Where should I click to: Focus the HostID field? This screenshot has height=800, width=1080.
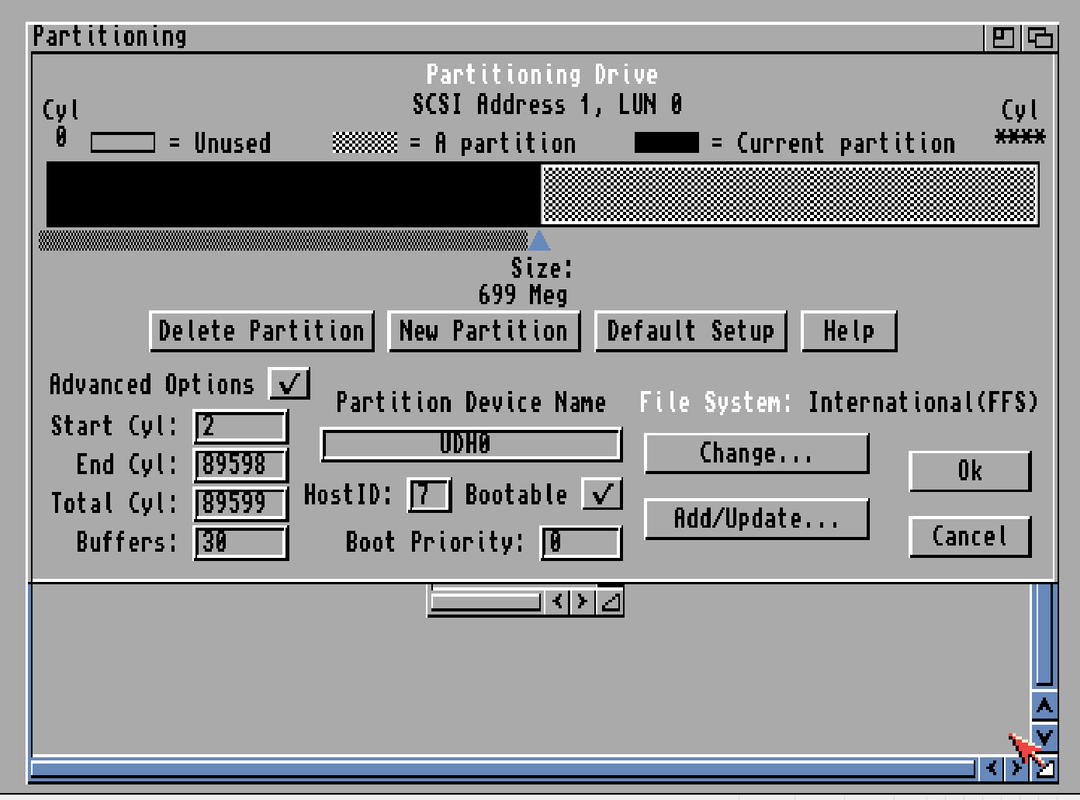click(428, 495)
